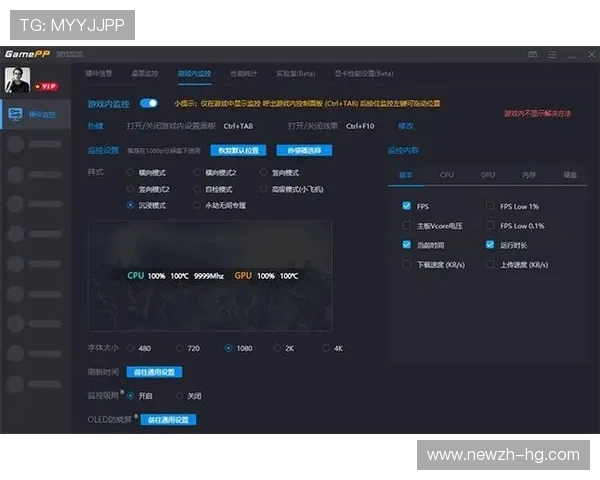
Task: Select the 横向模式 style radio
Action: (130, 173)
